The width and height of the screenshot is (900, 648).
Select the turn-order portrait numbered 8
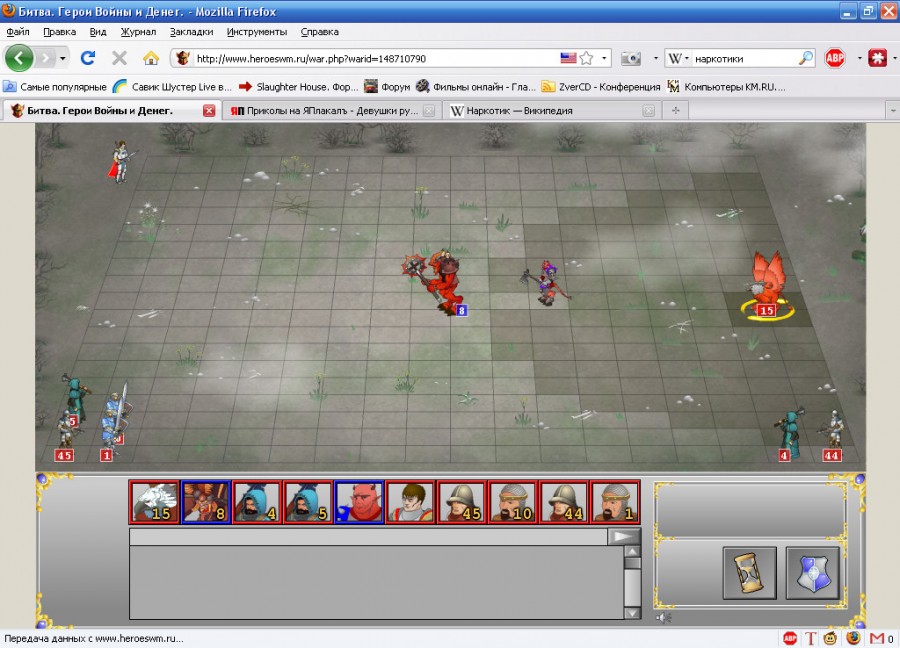pyautogui.click(x=206, y=502)
